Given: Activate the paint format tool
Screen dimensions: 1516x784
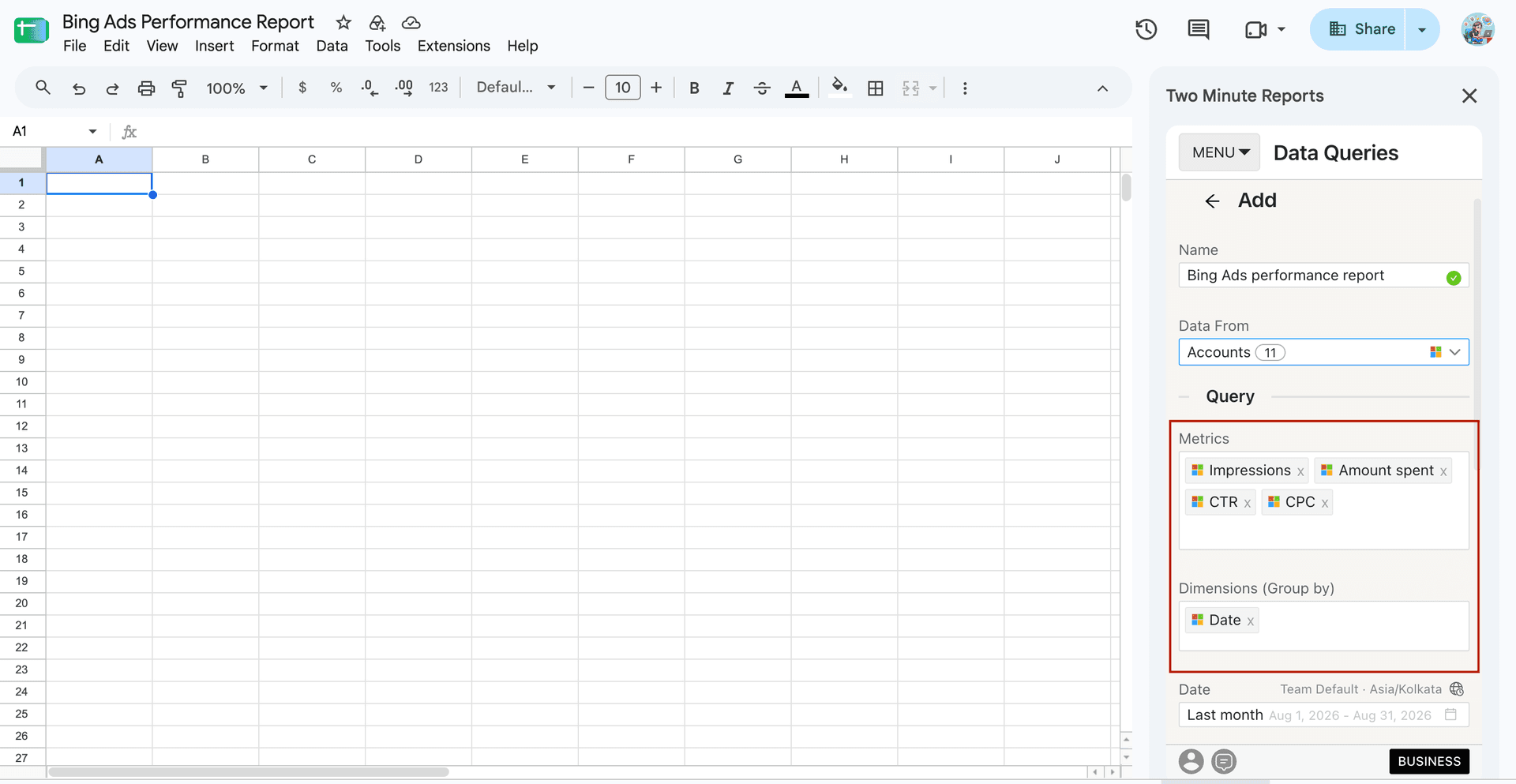Looking at the screenshot, I should 179,88.
